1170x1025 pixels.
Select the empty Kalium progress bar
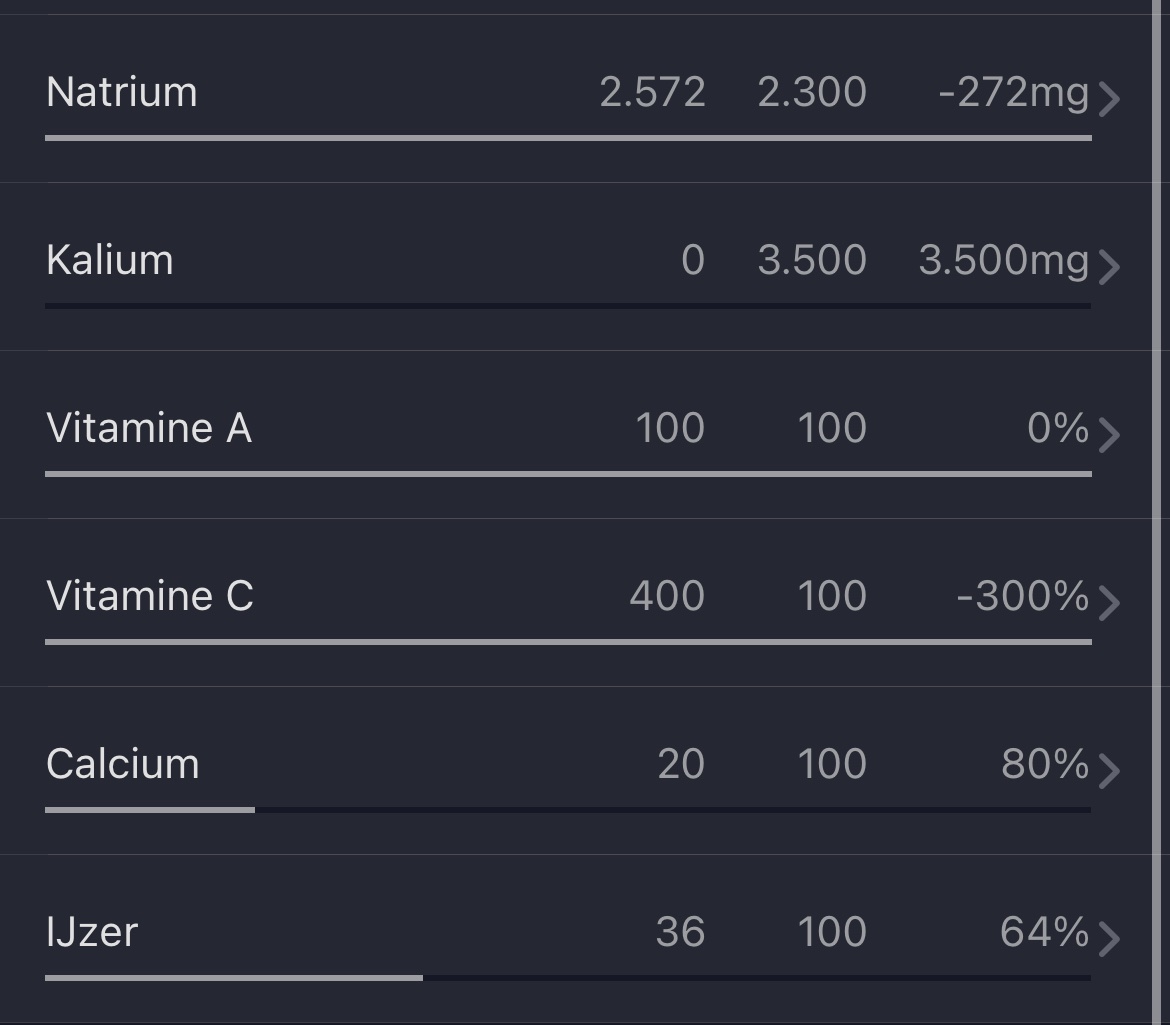pyautogui.click(x=568, y=306)
